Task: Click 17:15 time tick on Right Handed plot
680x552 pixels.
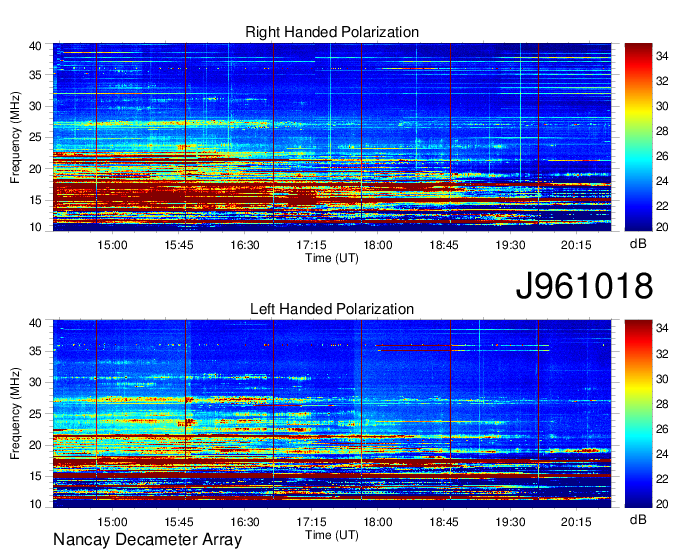Action: pos(311,245)
